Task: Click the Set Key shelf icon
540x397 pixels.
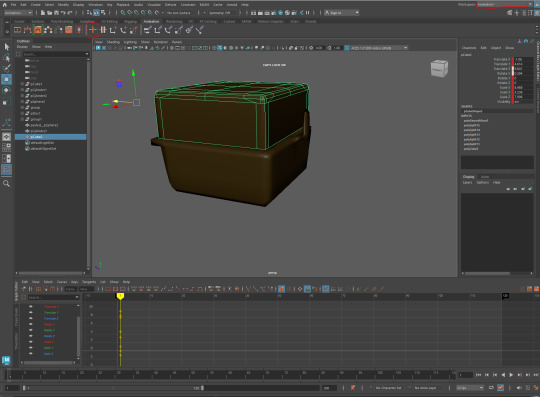Action: (93, 30)
